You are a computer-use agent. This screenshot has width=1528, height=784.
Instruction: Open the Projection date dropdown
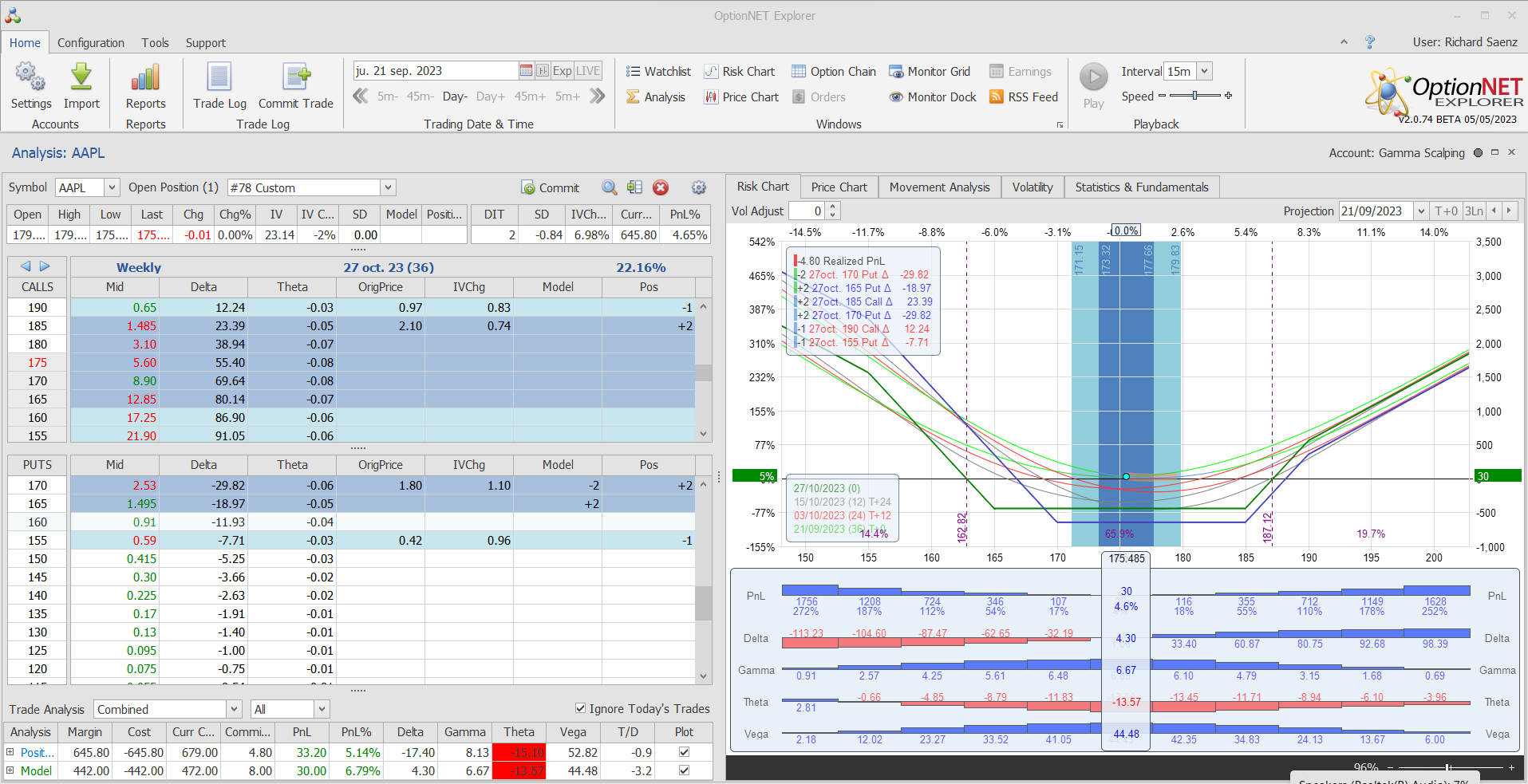pos(1421,211)
